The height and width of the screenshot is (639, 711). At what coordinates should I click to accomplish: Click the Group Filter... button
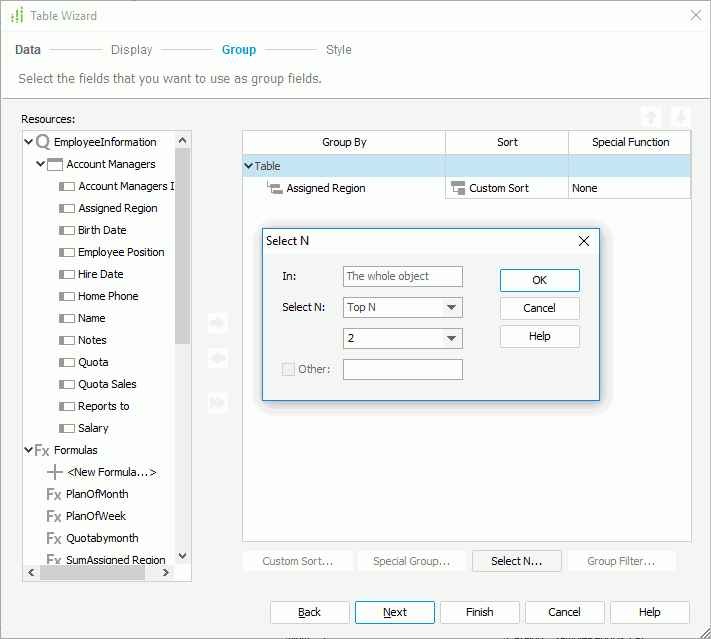pyautogui.click(x=621, y=561)
